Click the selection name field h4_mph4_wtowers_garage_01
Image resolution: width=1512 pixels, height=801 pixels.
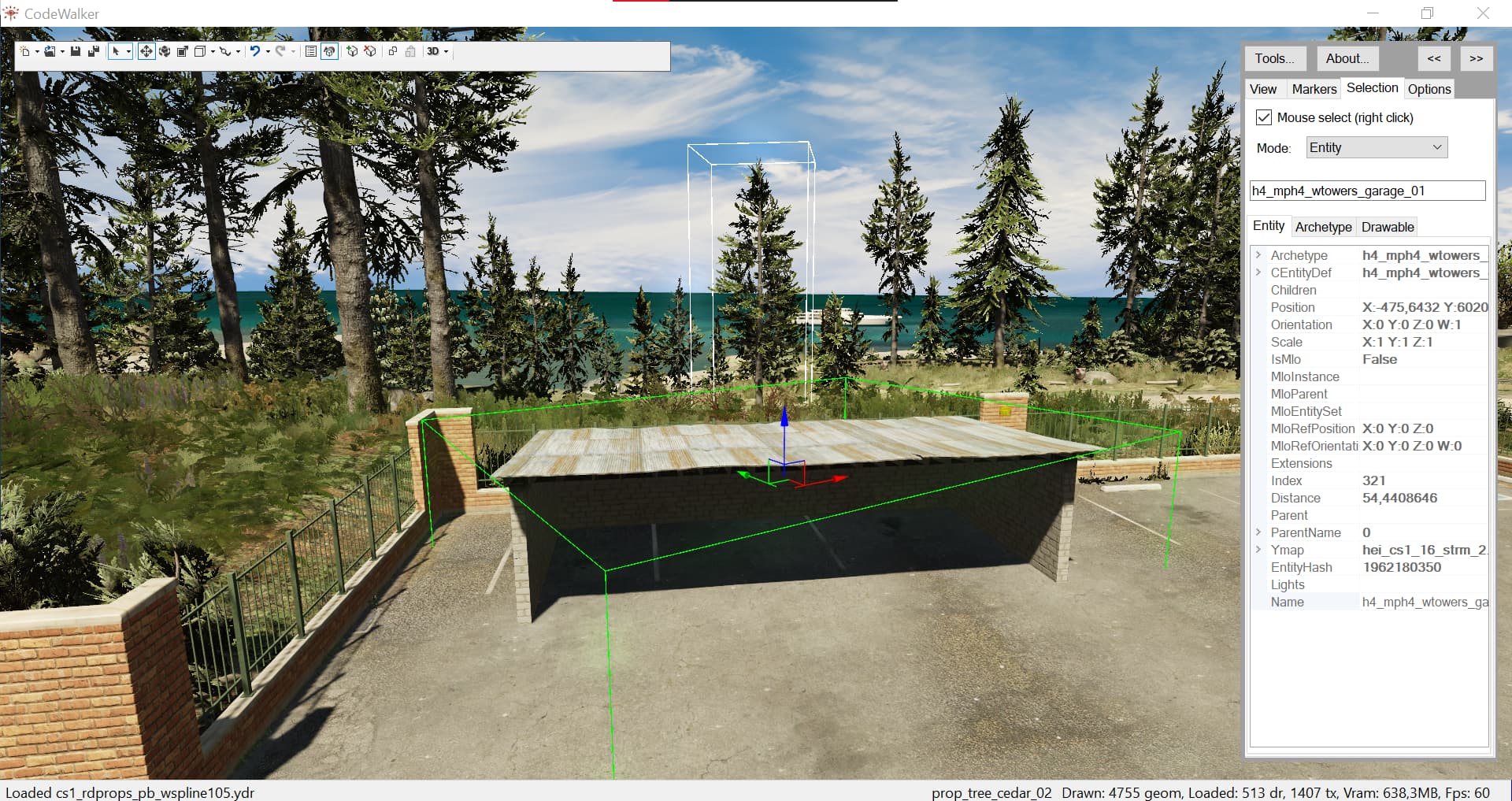(1368, 191)
